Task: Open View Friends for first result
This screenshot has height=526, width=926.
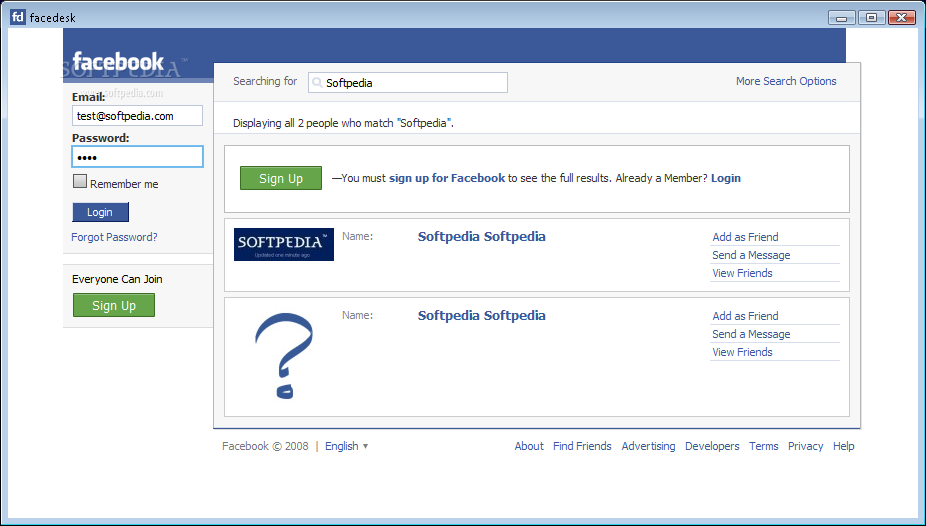Action: (742, 273)
